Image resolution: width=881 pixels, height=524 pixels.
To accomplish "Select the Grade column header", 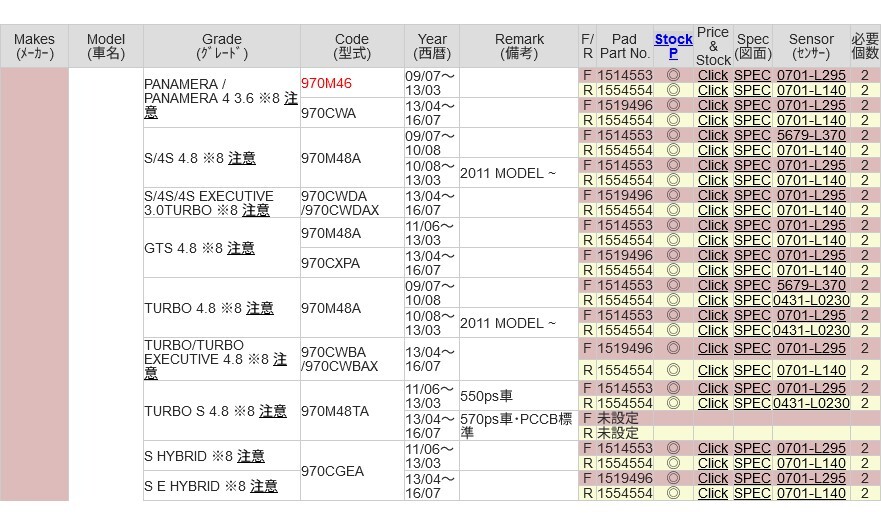I will pos(221,46).
